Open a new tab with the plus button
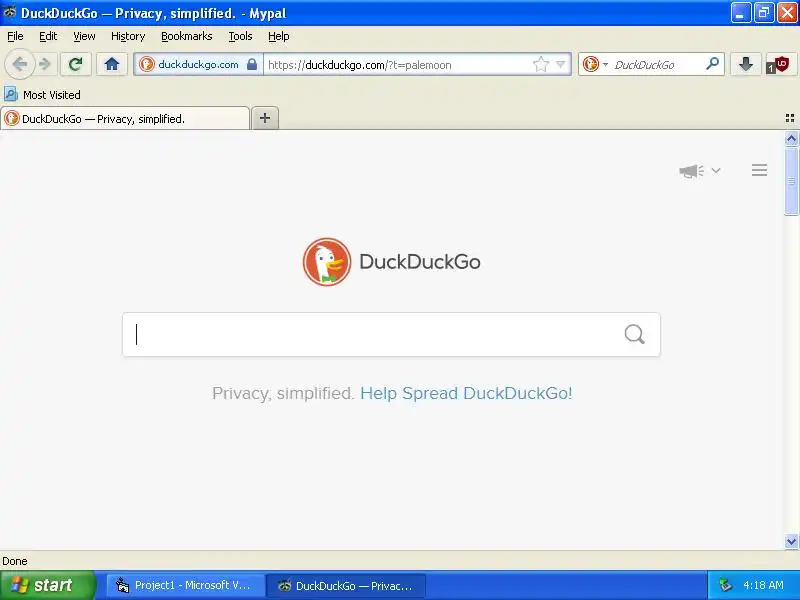This screenshot has height=600, width=800. pyautogui.click(x=265, y=118)
